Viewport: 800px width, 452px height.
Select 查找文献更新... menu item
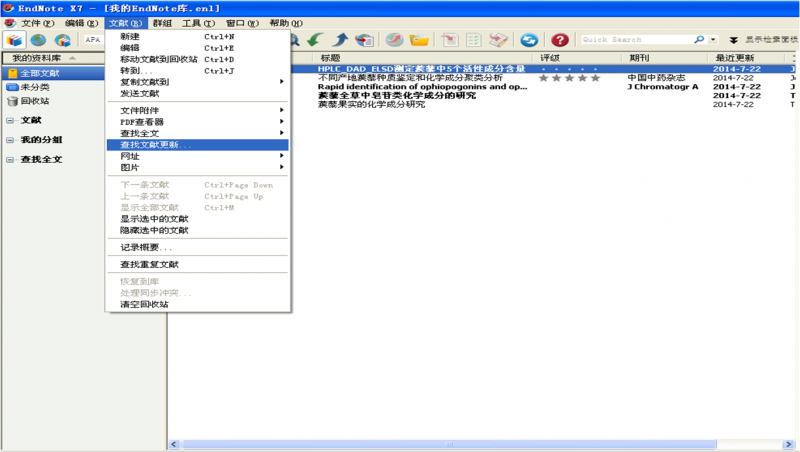click(197, 145)
